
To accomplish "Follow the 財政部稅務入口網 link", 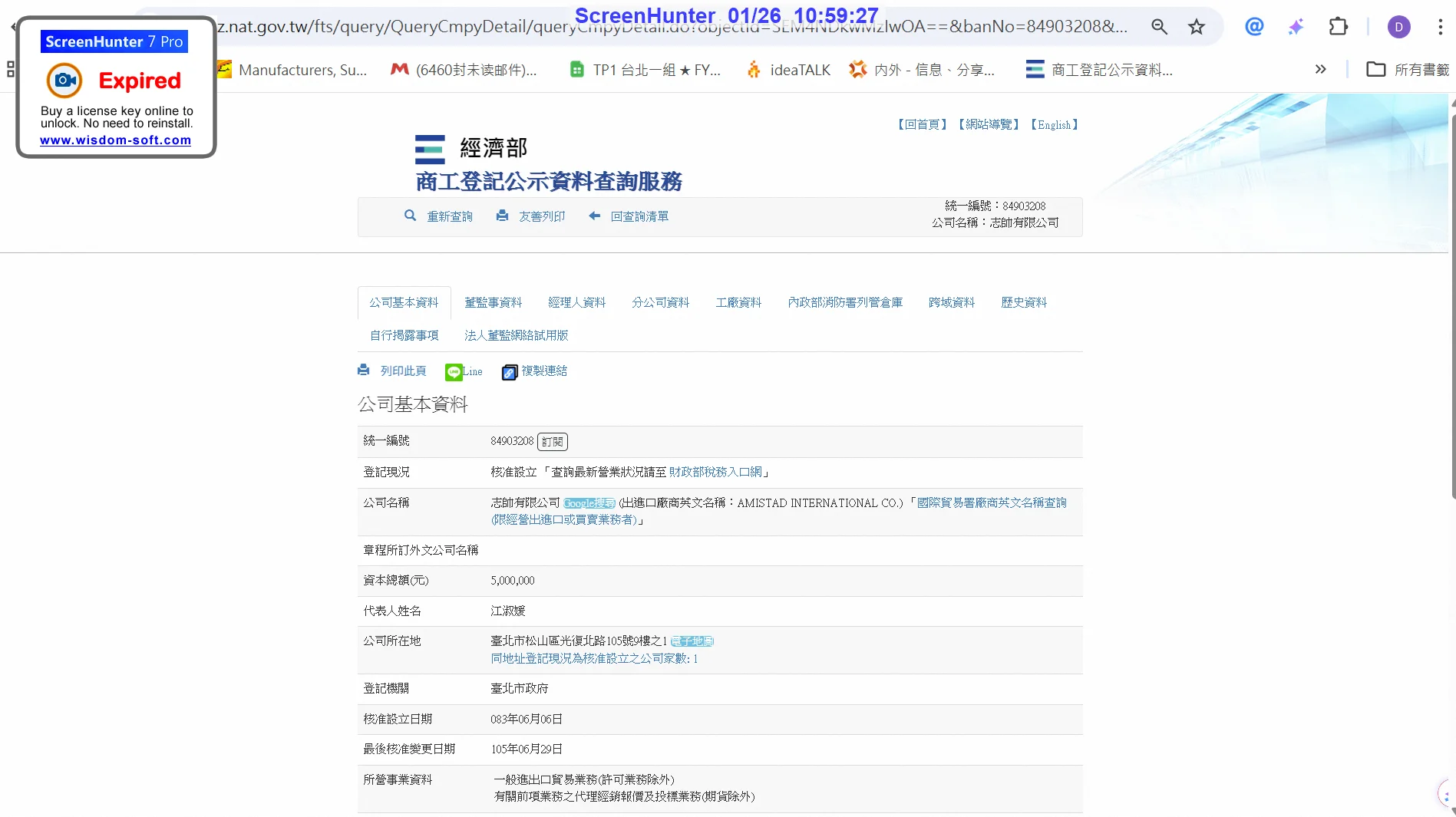I will click(x=715, y=473).
